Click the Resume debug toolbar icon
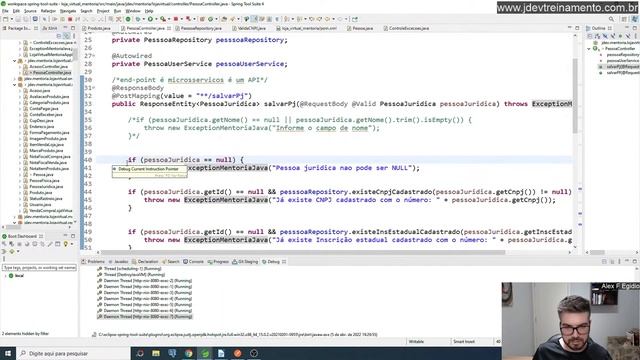 [x=54, y=19]
